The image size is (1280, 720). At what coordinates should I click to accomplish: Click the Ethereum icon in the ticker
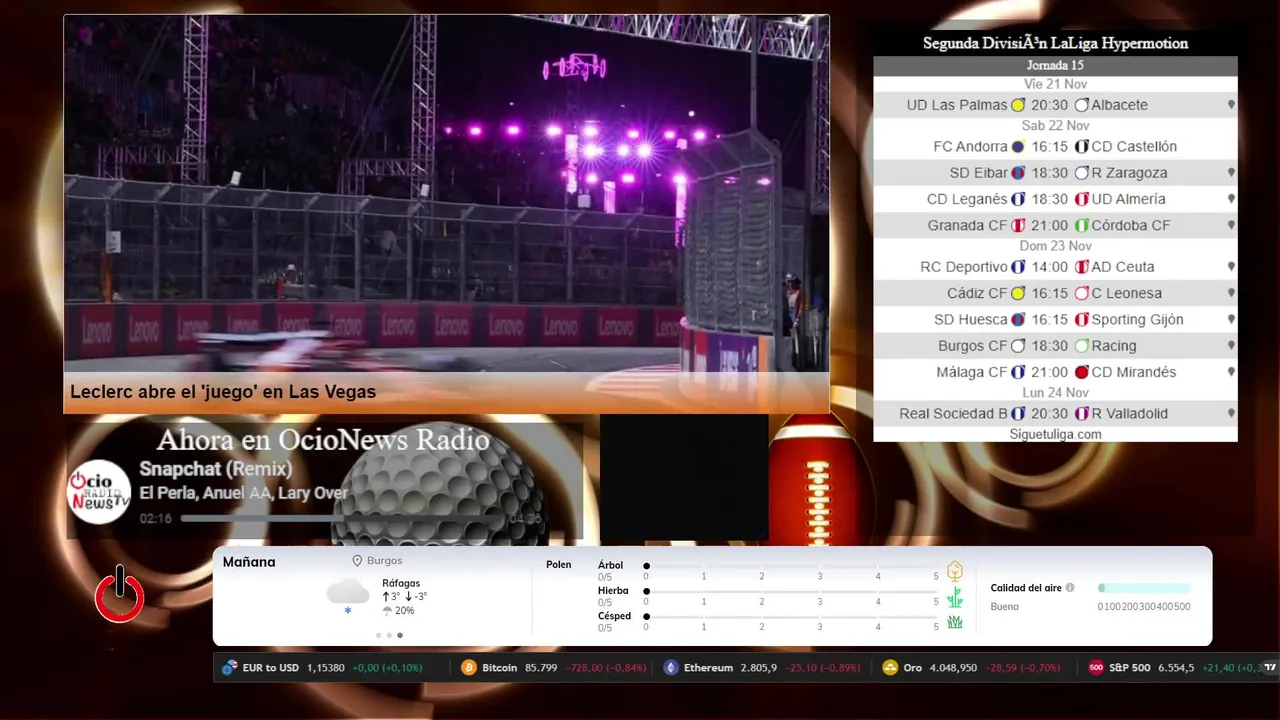coord(671,668)
